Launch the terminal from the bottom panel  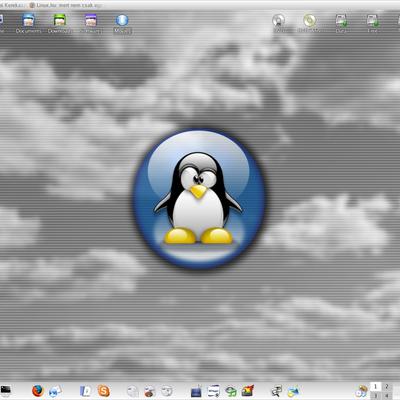pos(5,390)
